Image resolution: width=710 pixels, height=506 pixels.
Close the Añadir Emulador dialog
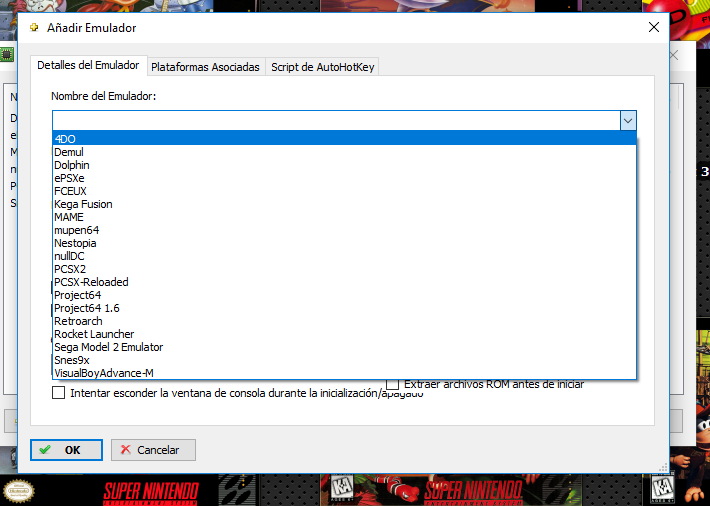(x=653, y=27)
